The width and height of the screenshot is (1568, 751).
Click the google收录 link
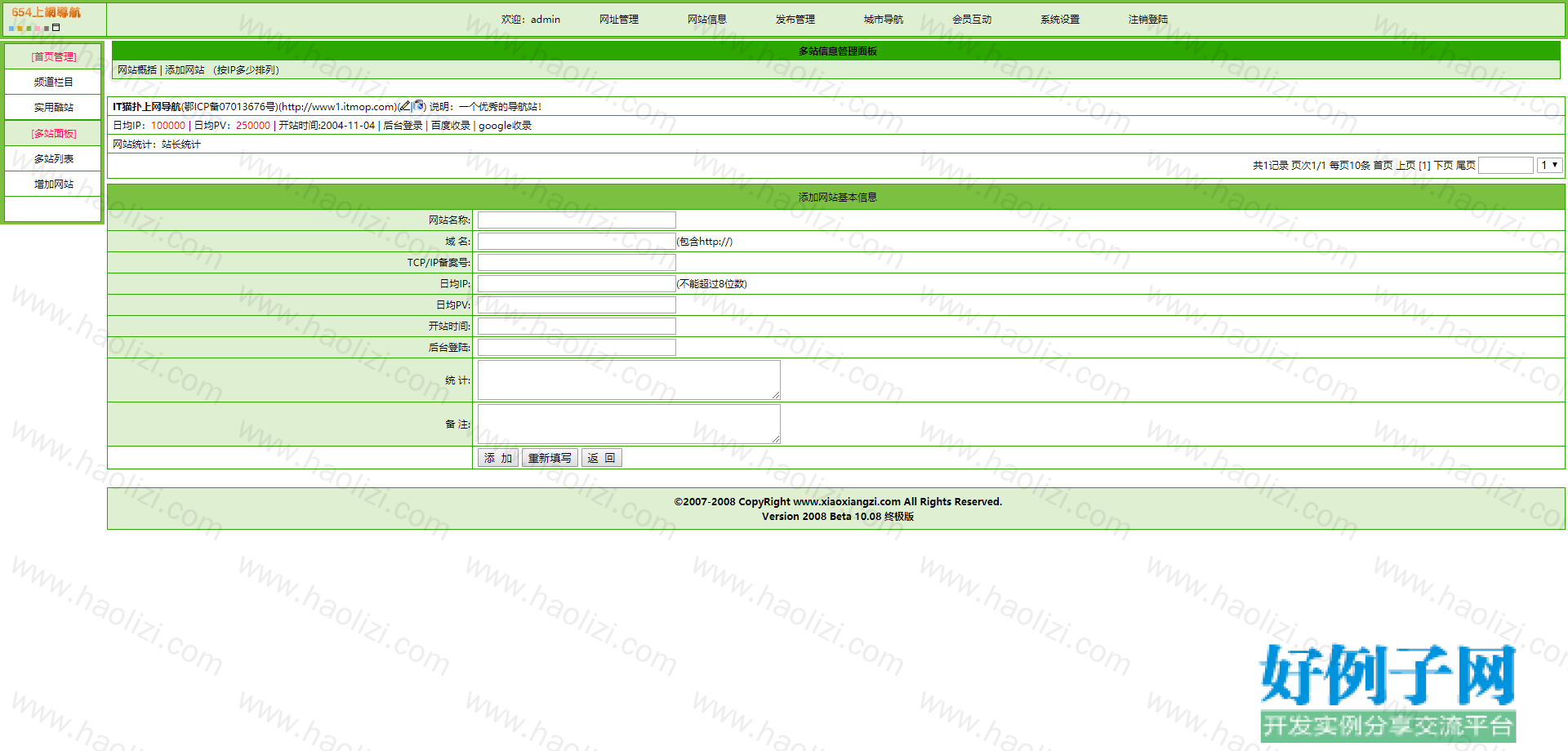tap(505, 126)
